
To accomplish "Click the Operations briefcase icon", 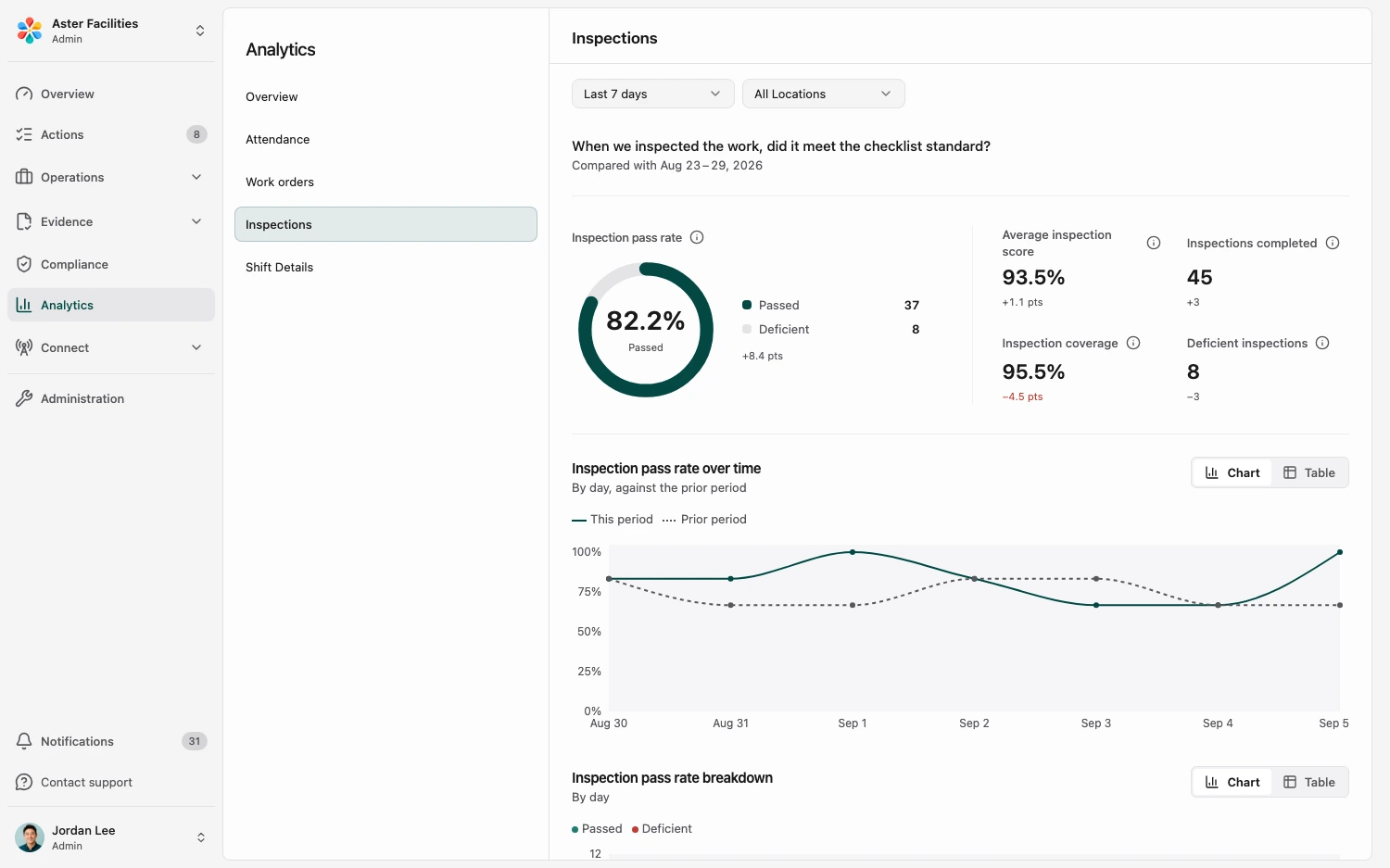I will click(24, 177).
